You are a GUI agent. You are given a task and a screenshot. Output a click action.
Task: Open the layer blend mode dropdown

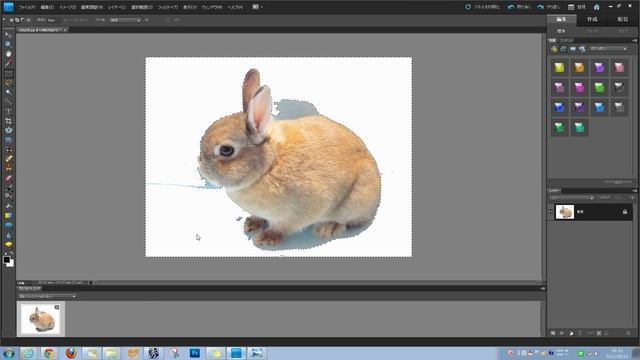[x=571, y=198]
